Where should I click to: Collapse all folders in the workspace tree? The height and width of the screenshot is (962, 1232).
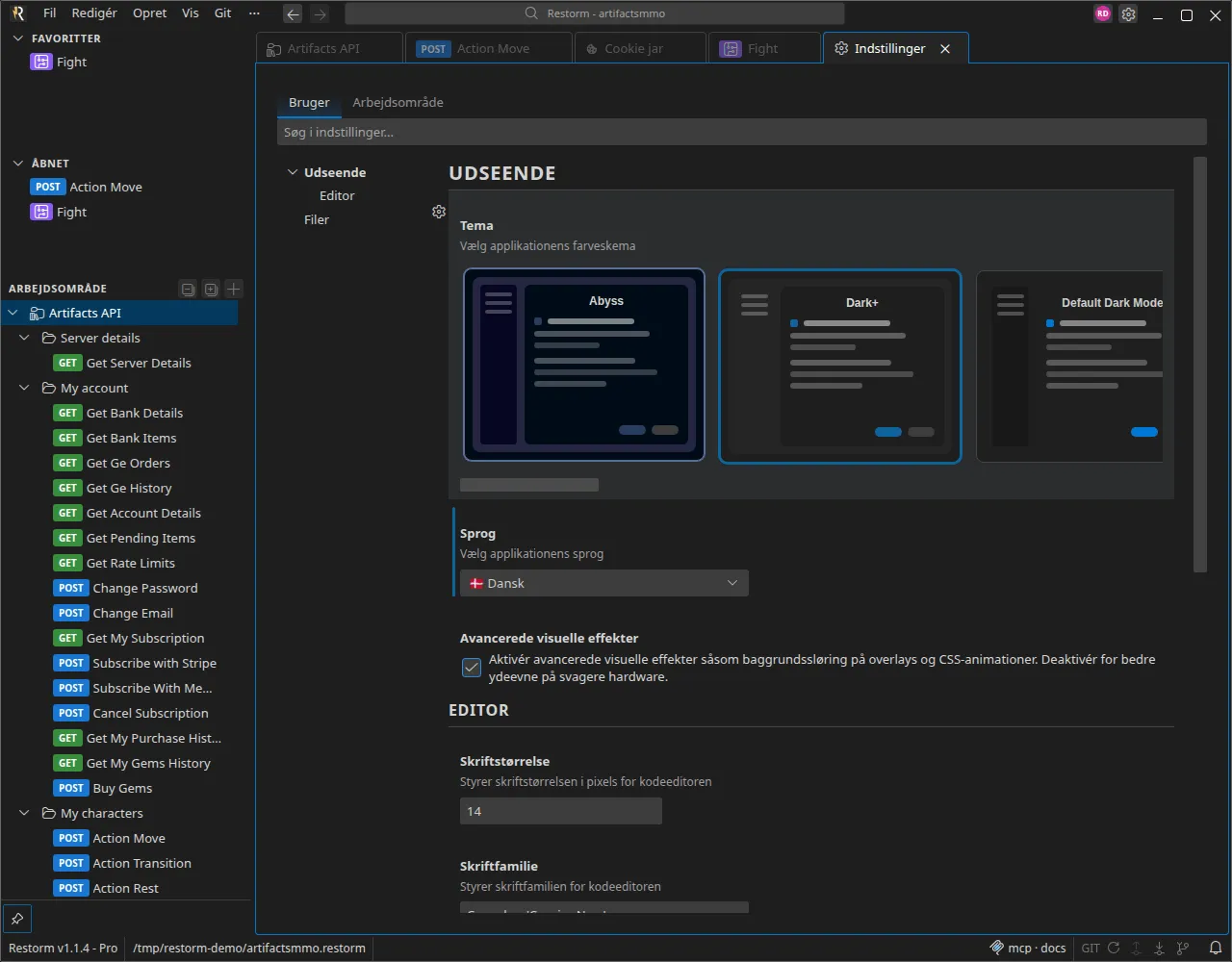189,289
